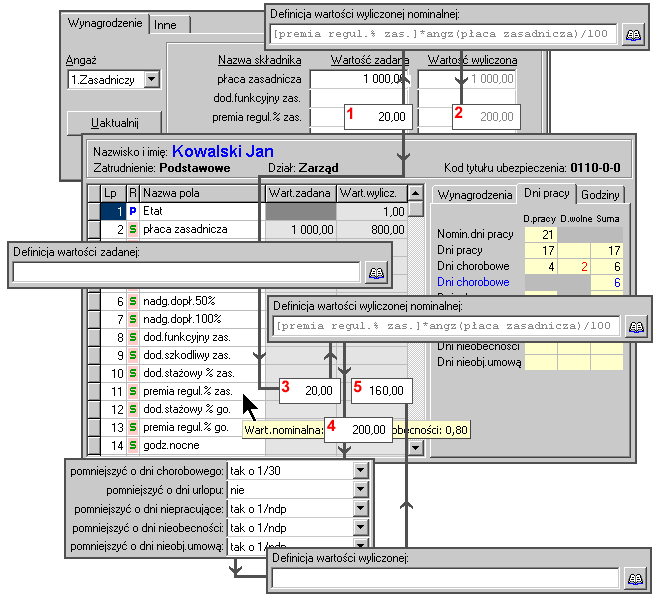Click the Lp column header

click(113, 193)
